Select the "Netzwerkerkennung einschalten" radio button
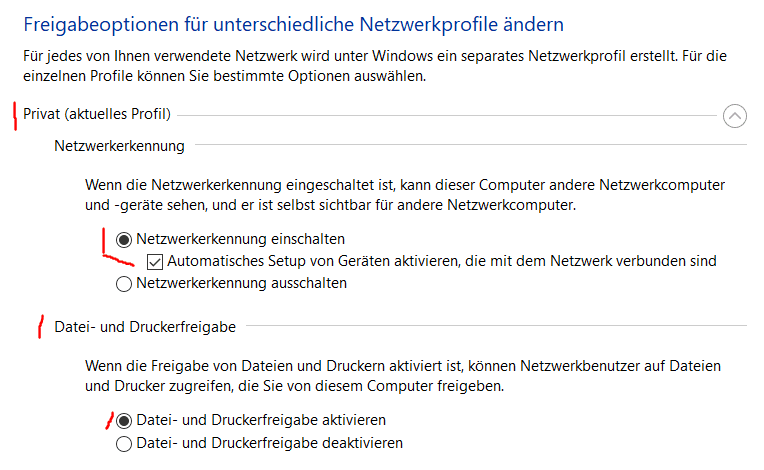 coord(124,240)
